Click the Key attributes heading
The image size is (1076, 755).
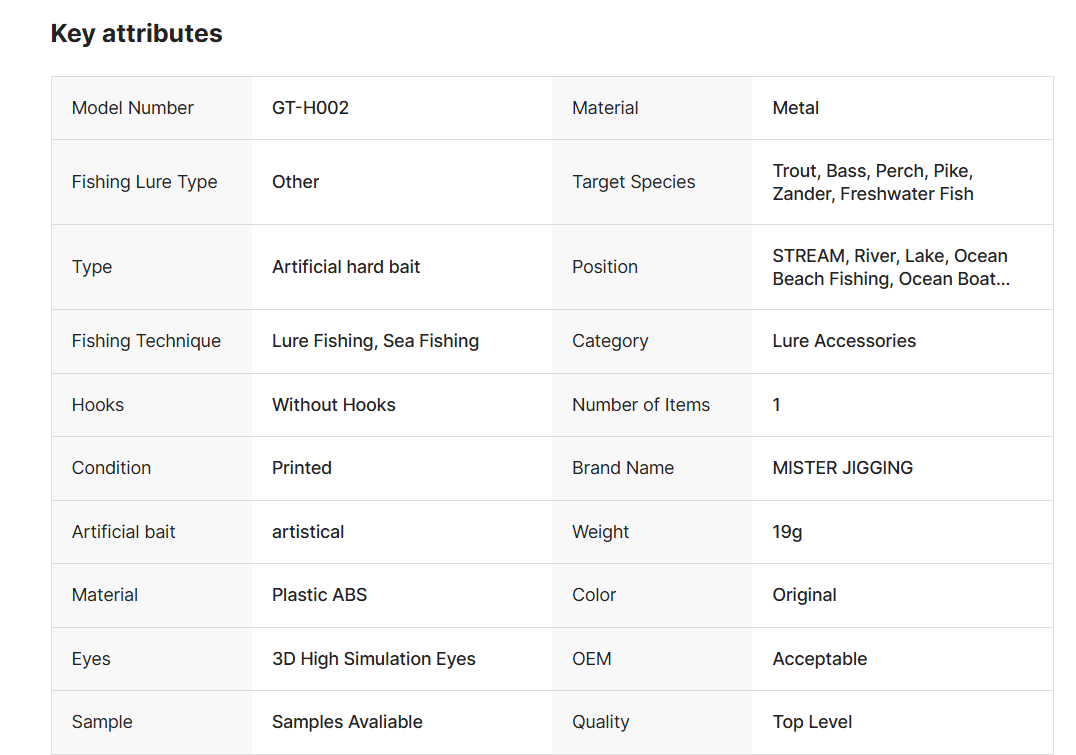coord(136,34)
